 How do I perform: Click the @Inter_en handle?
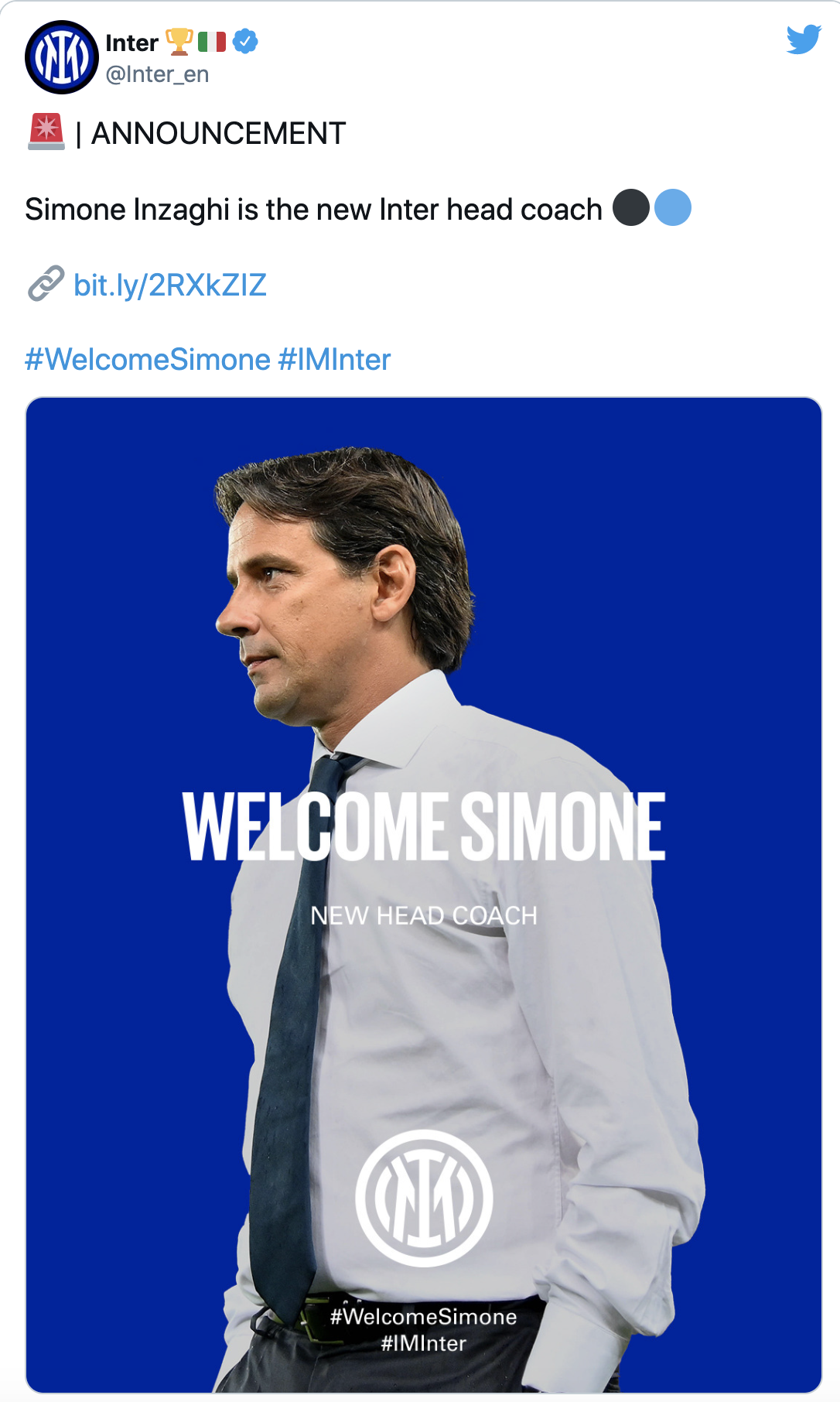pyautogui.click(x=157, y=74)
